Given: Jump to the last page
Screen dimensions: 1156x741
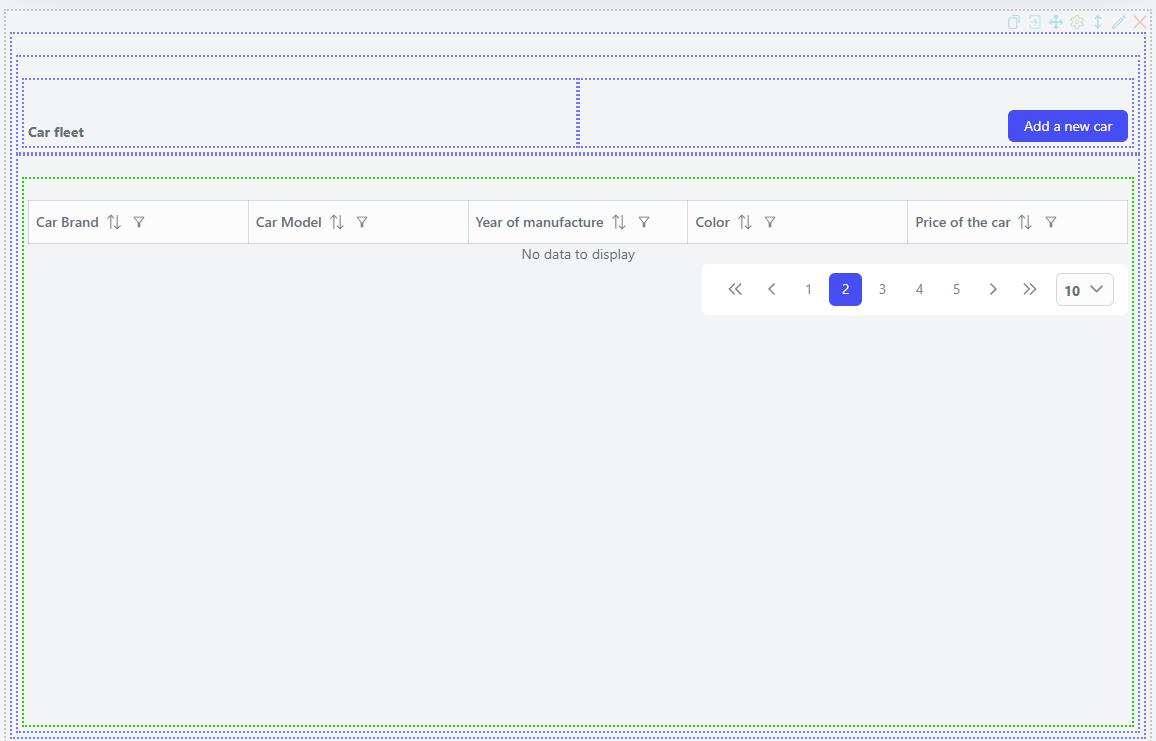Looking at the screenshot, I should tap(1030, 290).
